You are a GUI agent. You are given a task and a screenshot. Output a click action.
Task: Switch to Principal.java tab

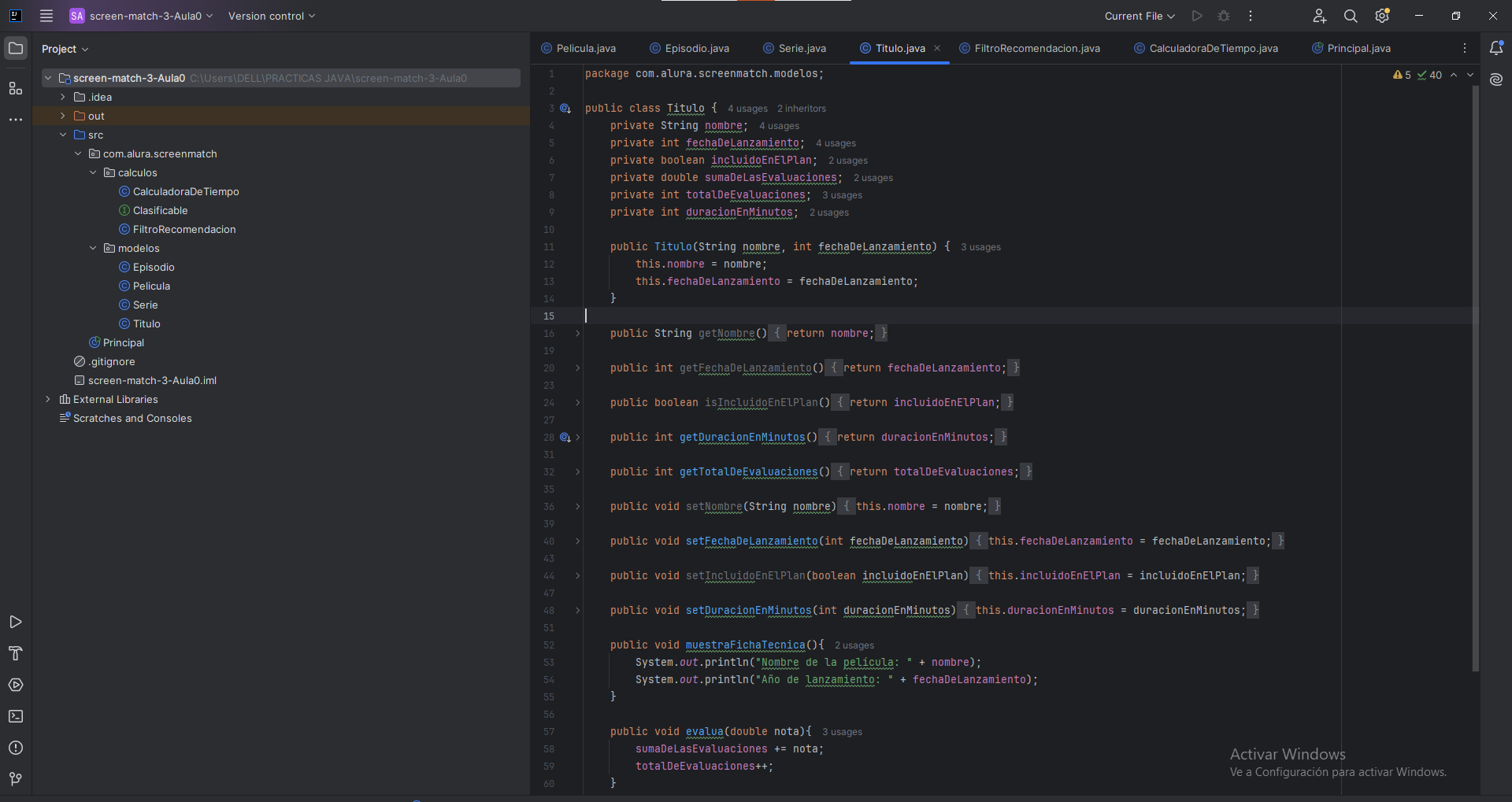click(1351, 48)
